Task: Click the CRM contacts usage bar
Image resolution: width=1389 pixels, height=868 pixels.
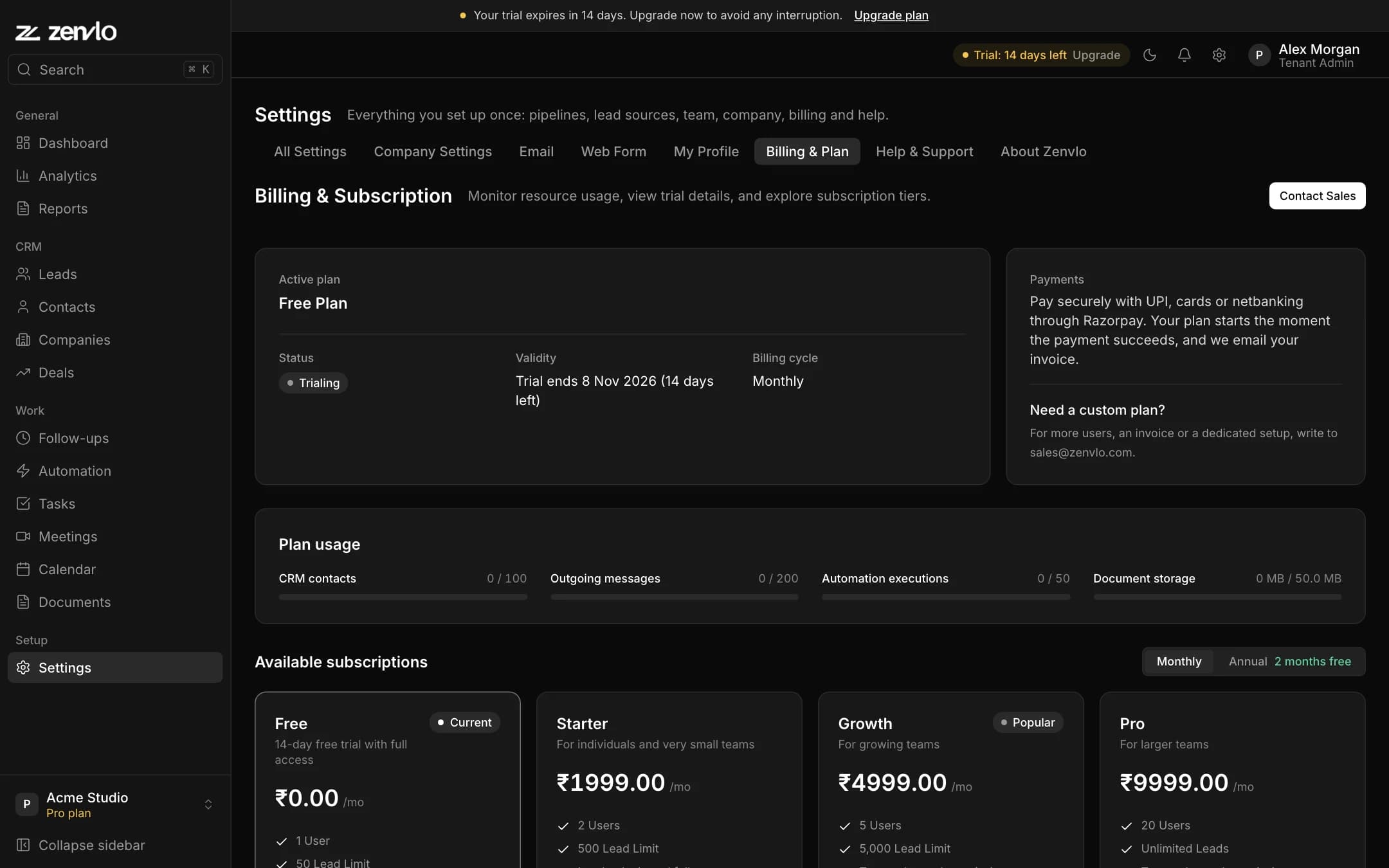Action: tap(403, 597)
